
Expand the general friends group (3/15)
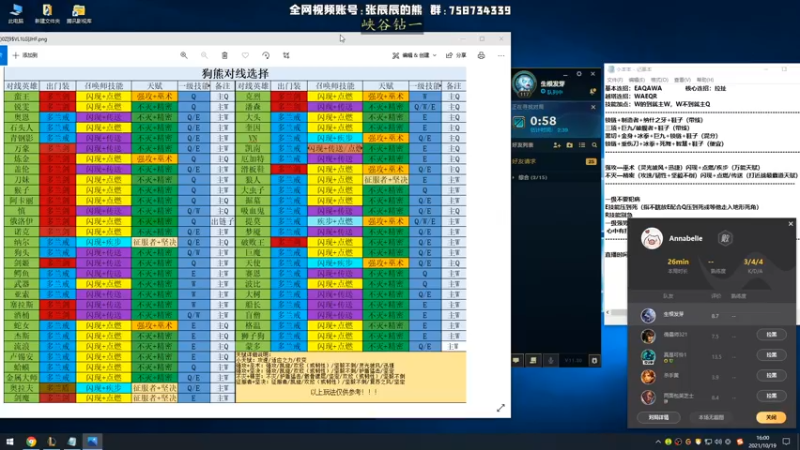[x=532, y=178]
